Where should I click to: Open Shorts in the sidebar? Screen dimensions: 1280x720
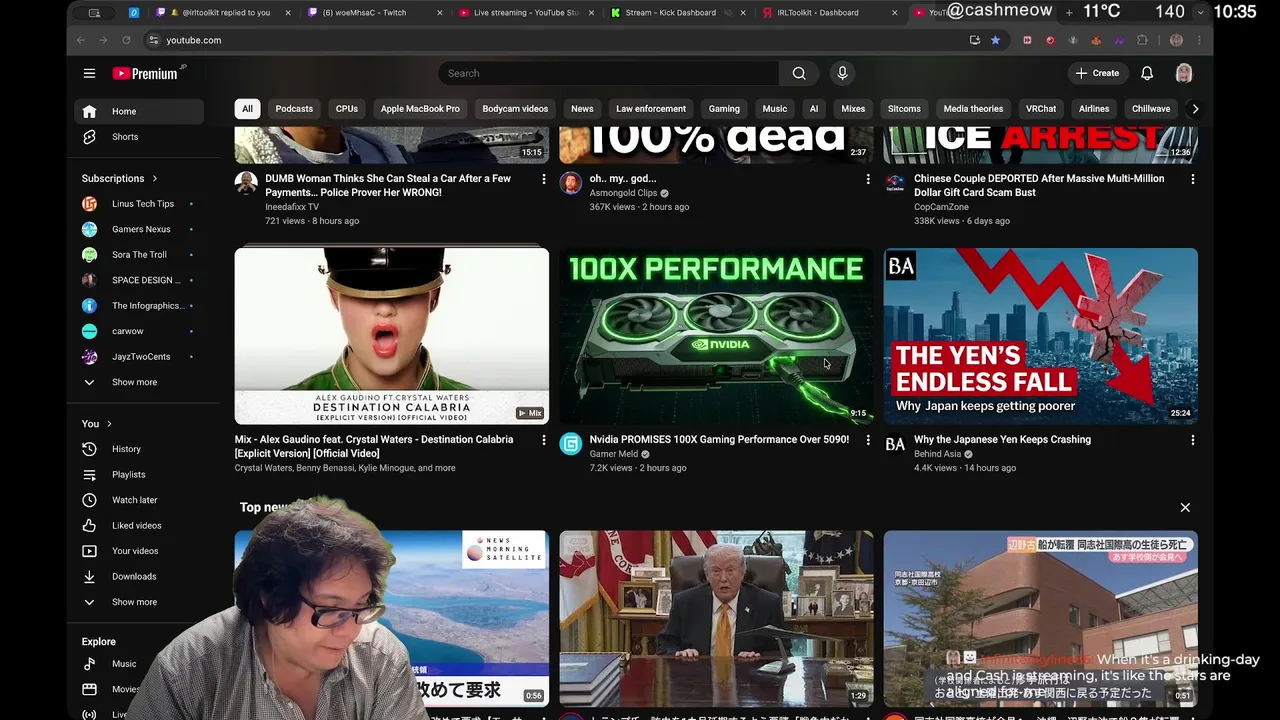139,137
